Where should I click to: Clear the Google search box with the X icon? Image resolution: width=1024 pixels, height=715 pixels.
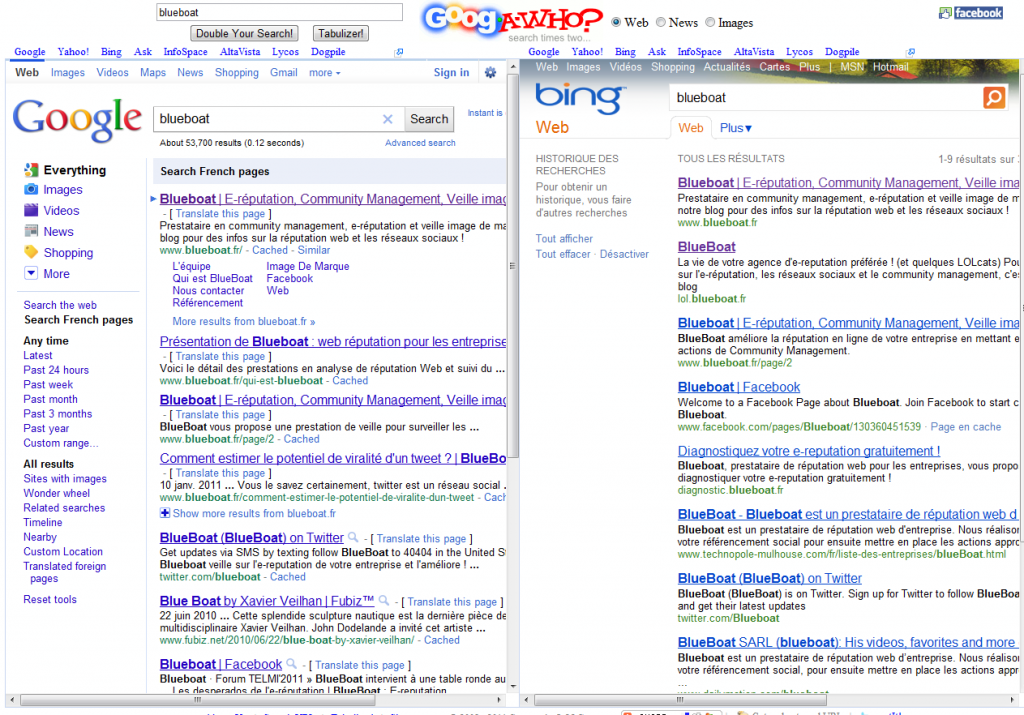(388, 118)
